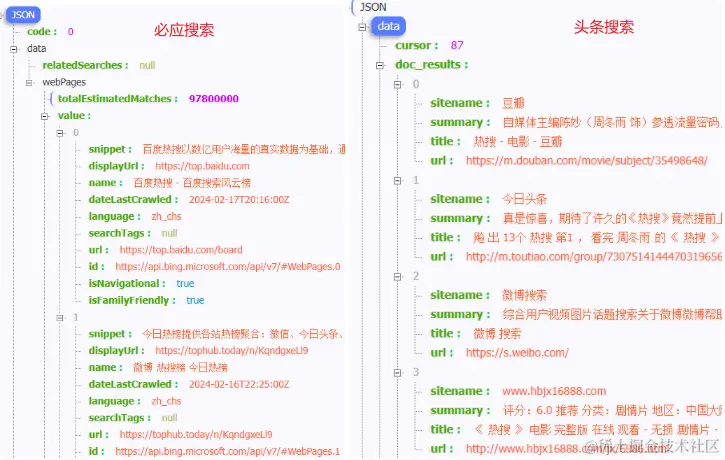Viewport: 725px width, 460px height.
Task: Collapse doc_results item 3
Action: click(398, 373)
